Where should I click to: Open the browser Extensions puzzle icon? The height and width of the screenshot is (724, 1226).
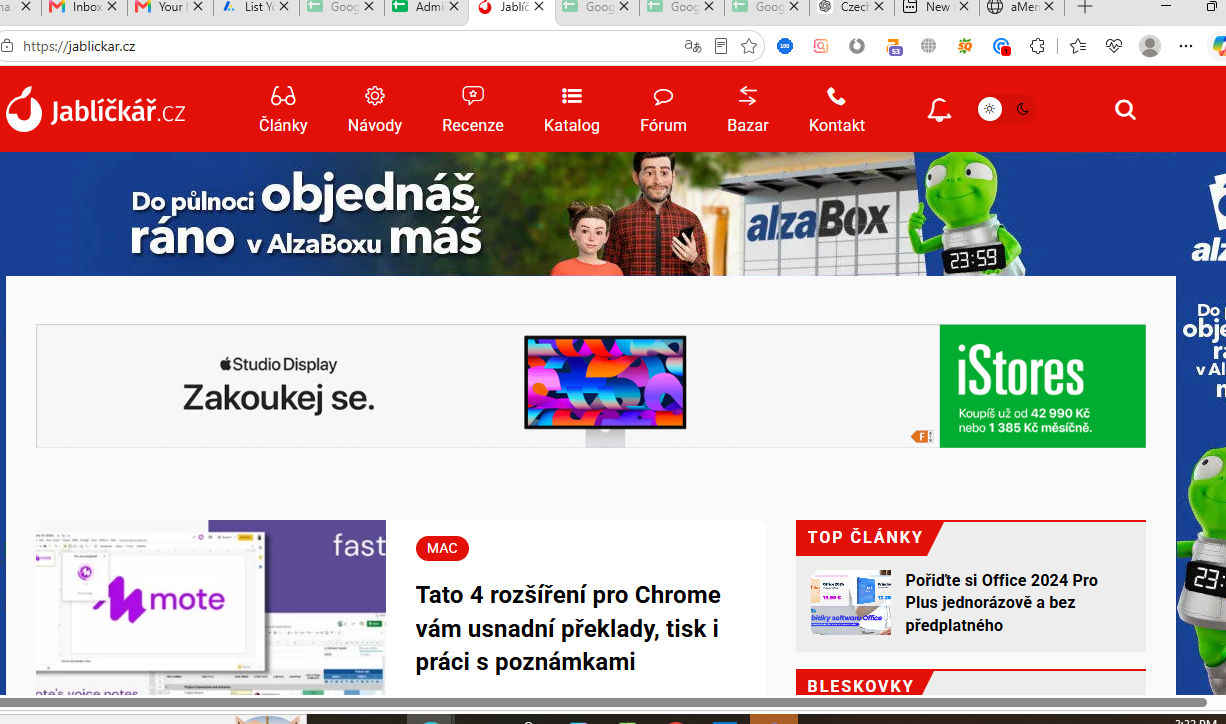point(1037,46)
